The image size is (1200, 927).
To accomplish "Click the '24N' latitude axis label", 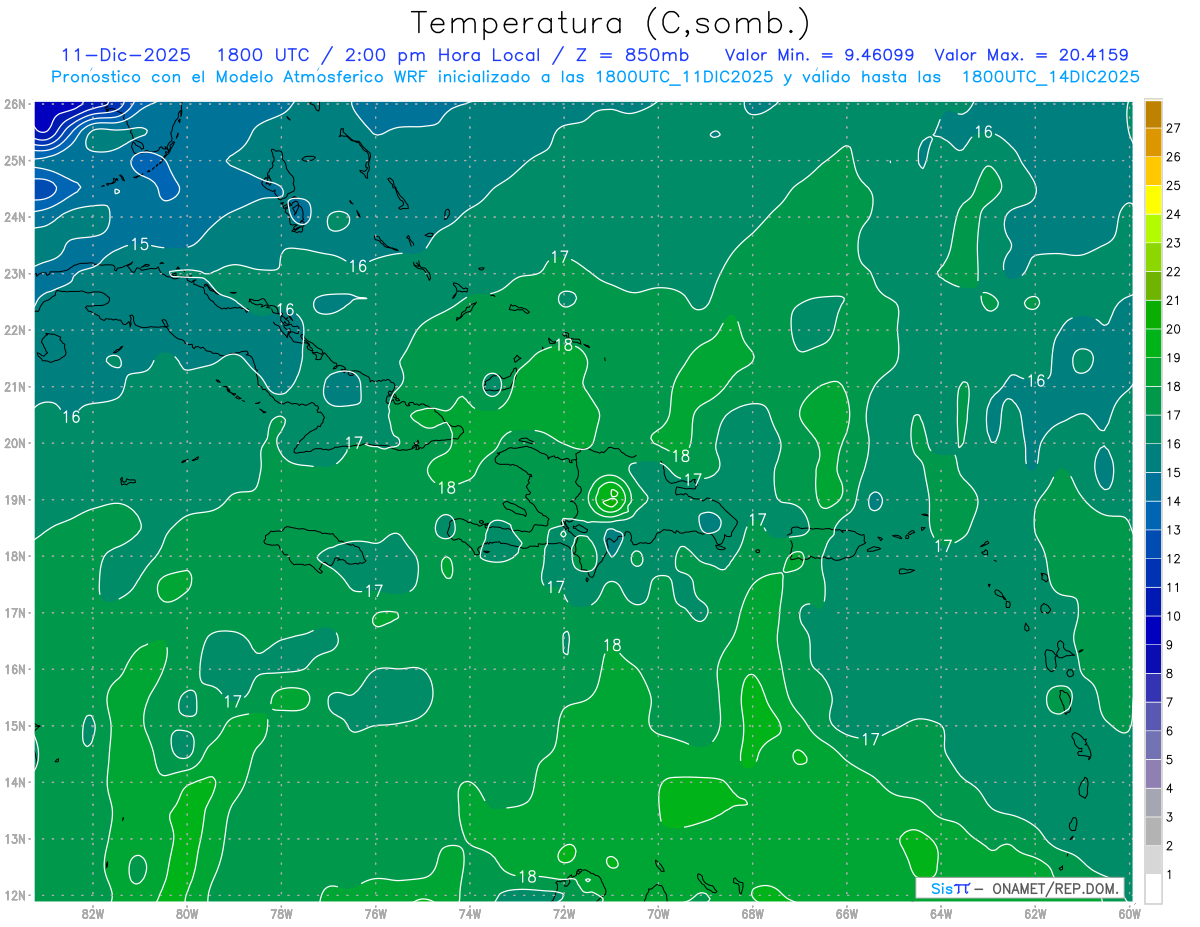I will point(14,216).
